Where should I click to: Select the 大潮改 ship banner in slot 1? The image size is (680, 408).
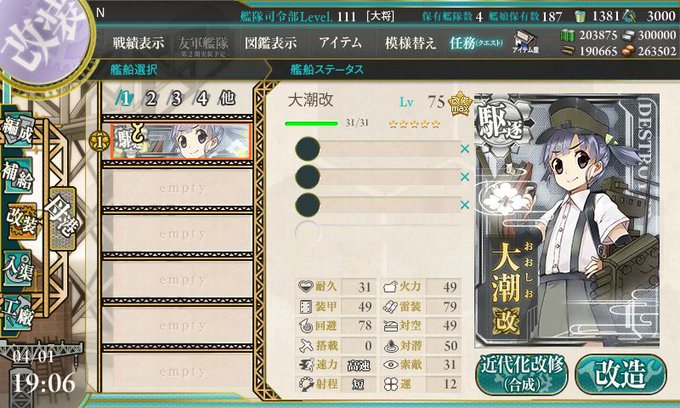point(181,141)
